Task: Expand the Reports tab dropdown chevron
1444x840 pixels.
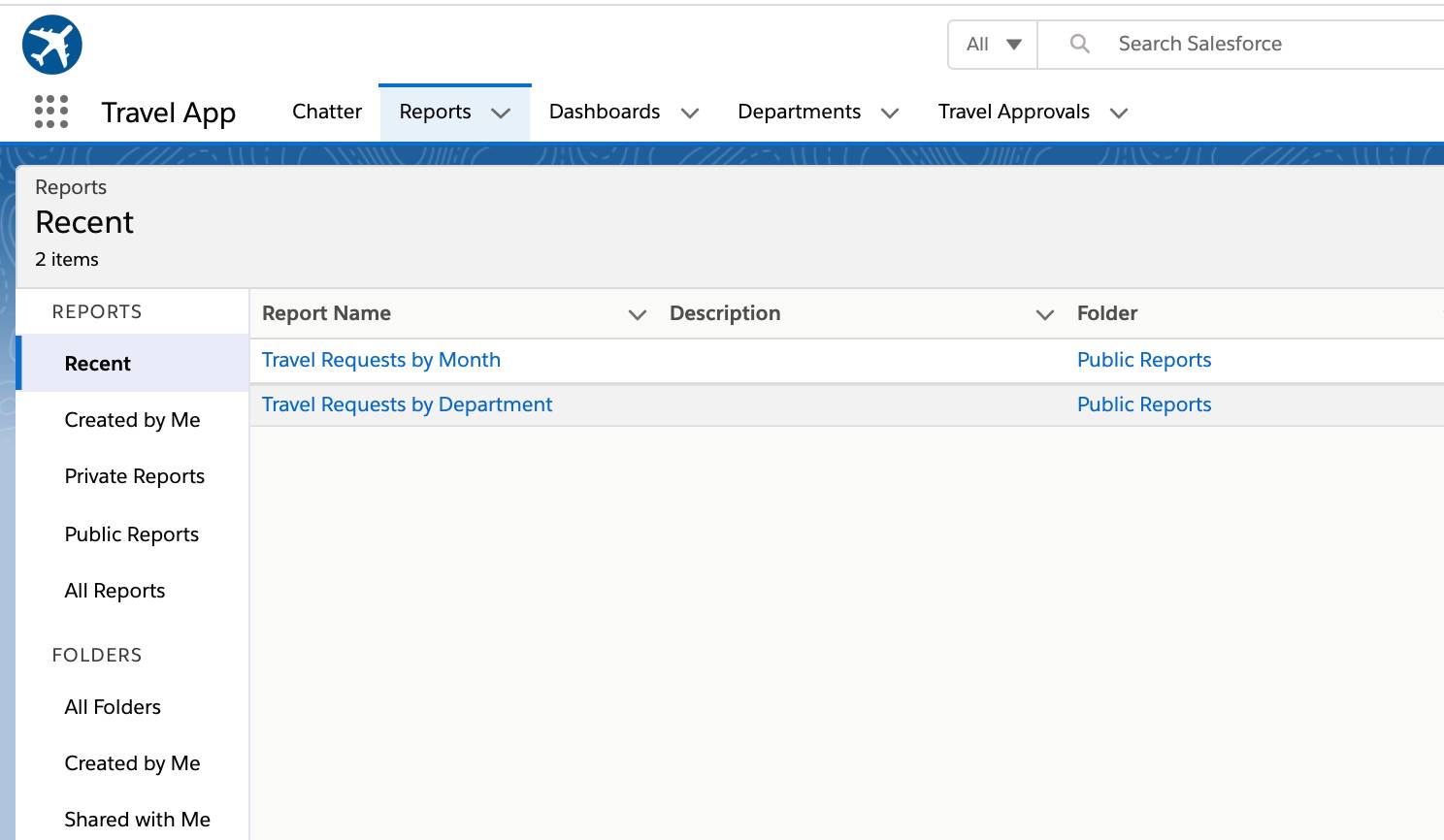Action: click(x=501, y=113)
